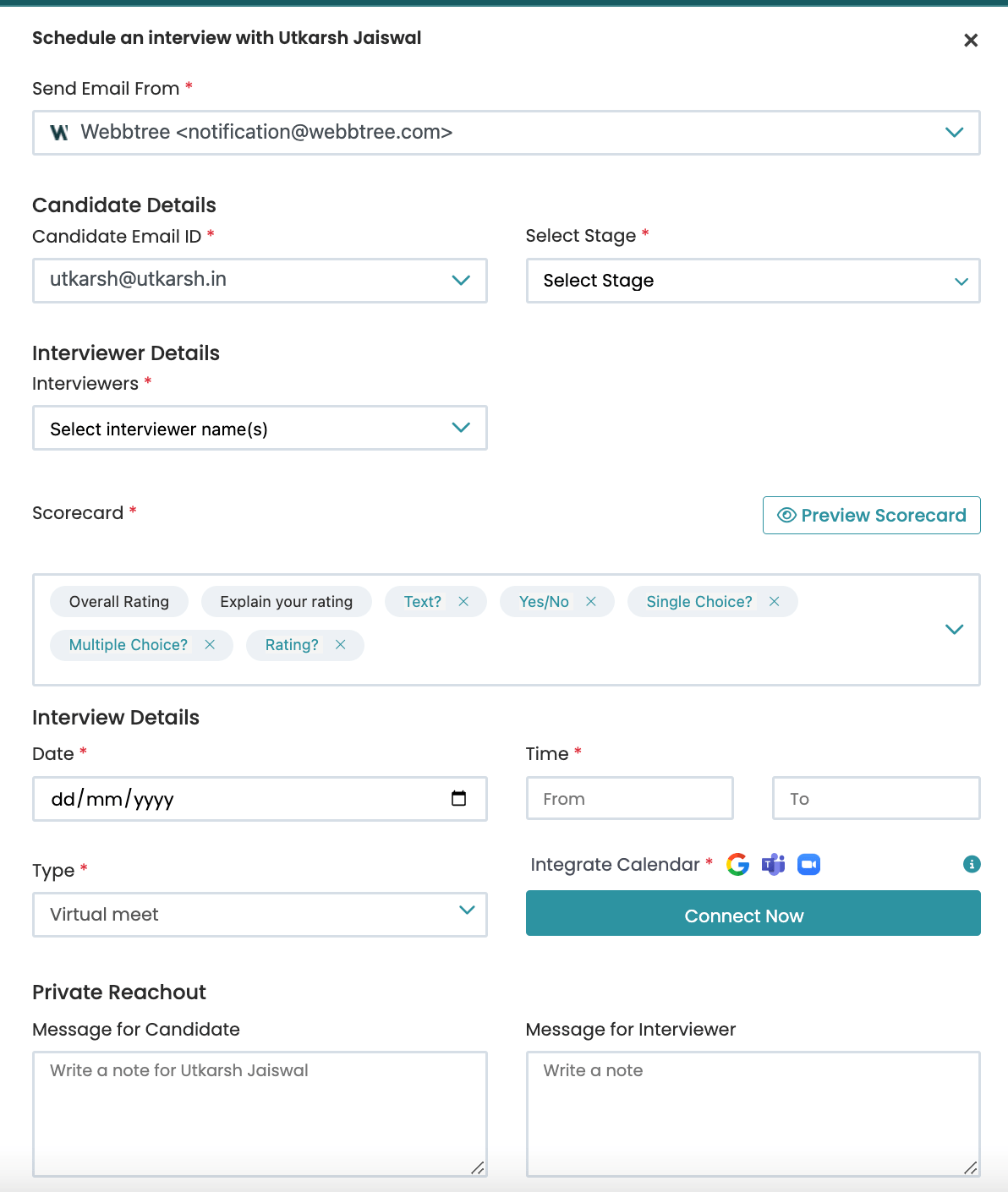
Task: Remove the Text? scorecard tag
Action: click(463, 601)
